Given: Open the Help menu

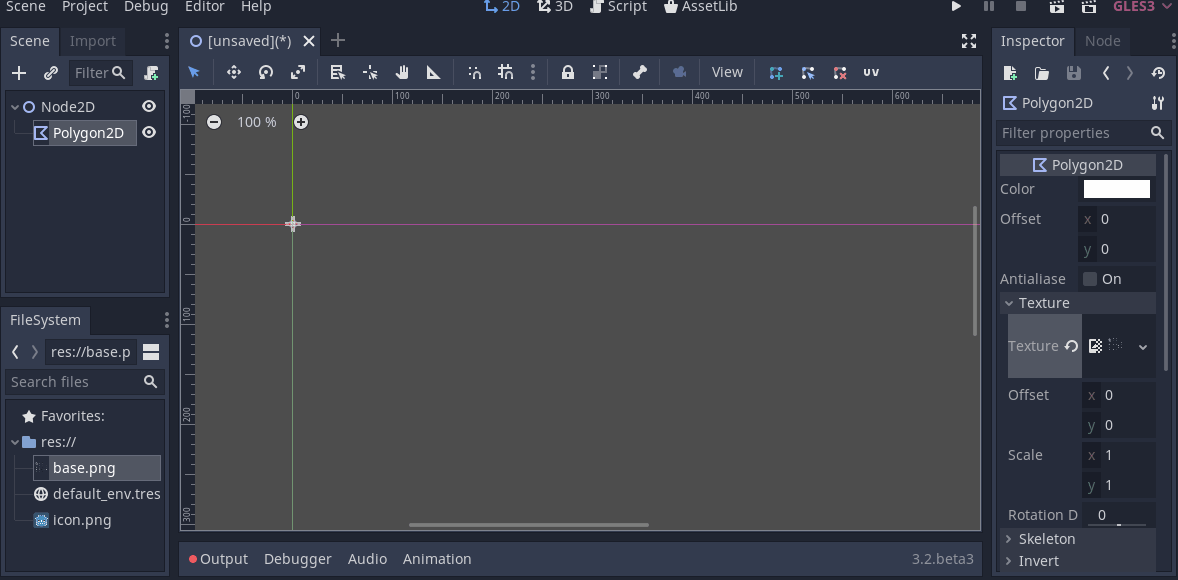Looking at the screenshot, I should click(x=256, y=7).
